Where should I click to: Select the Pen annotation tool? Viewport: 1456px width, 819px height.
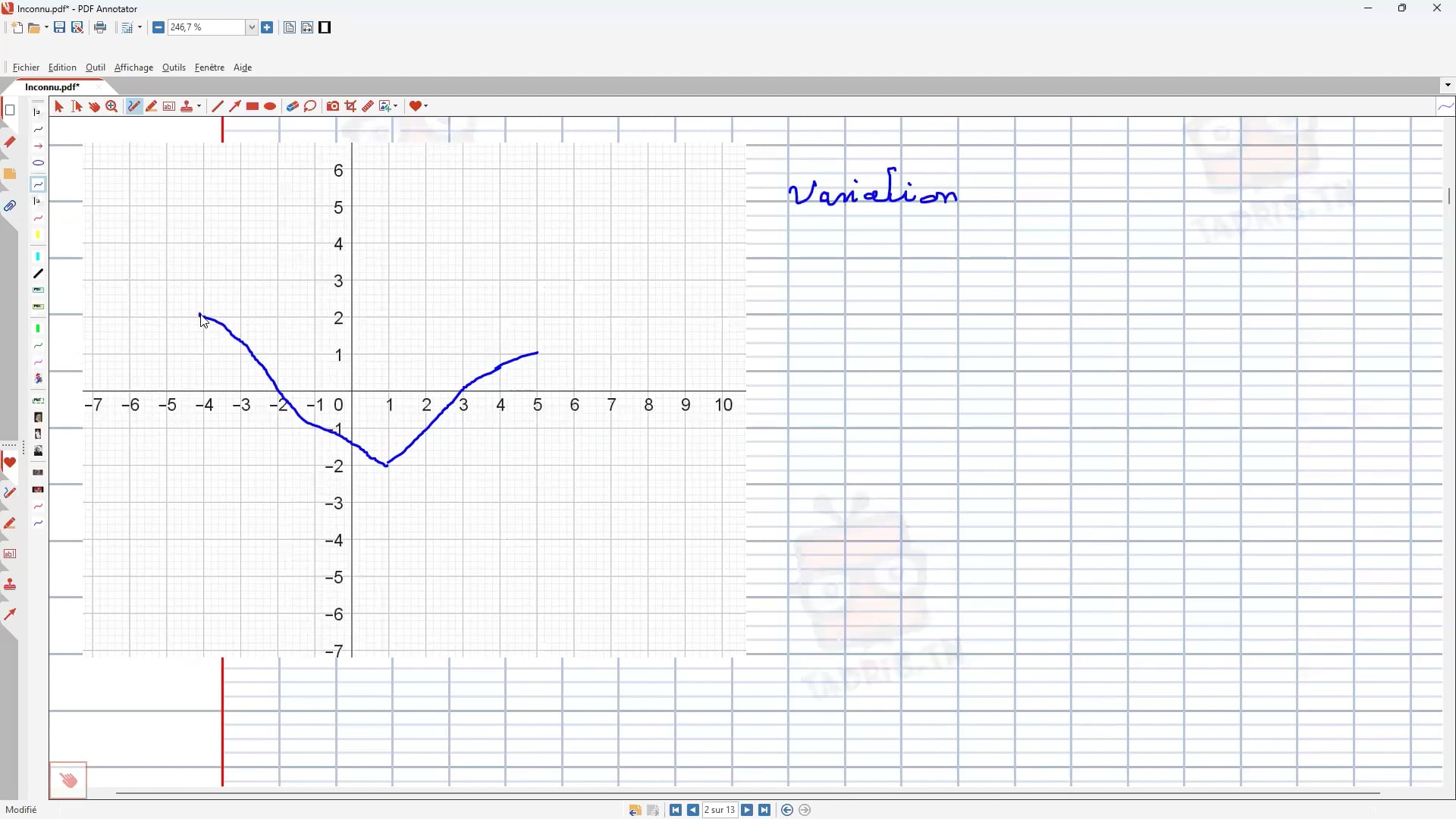tap(134, 106)
